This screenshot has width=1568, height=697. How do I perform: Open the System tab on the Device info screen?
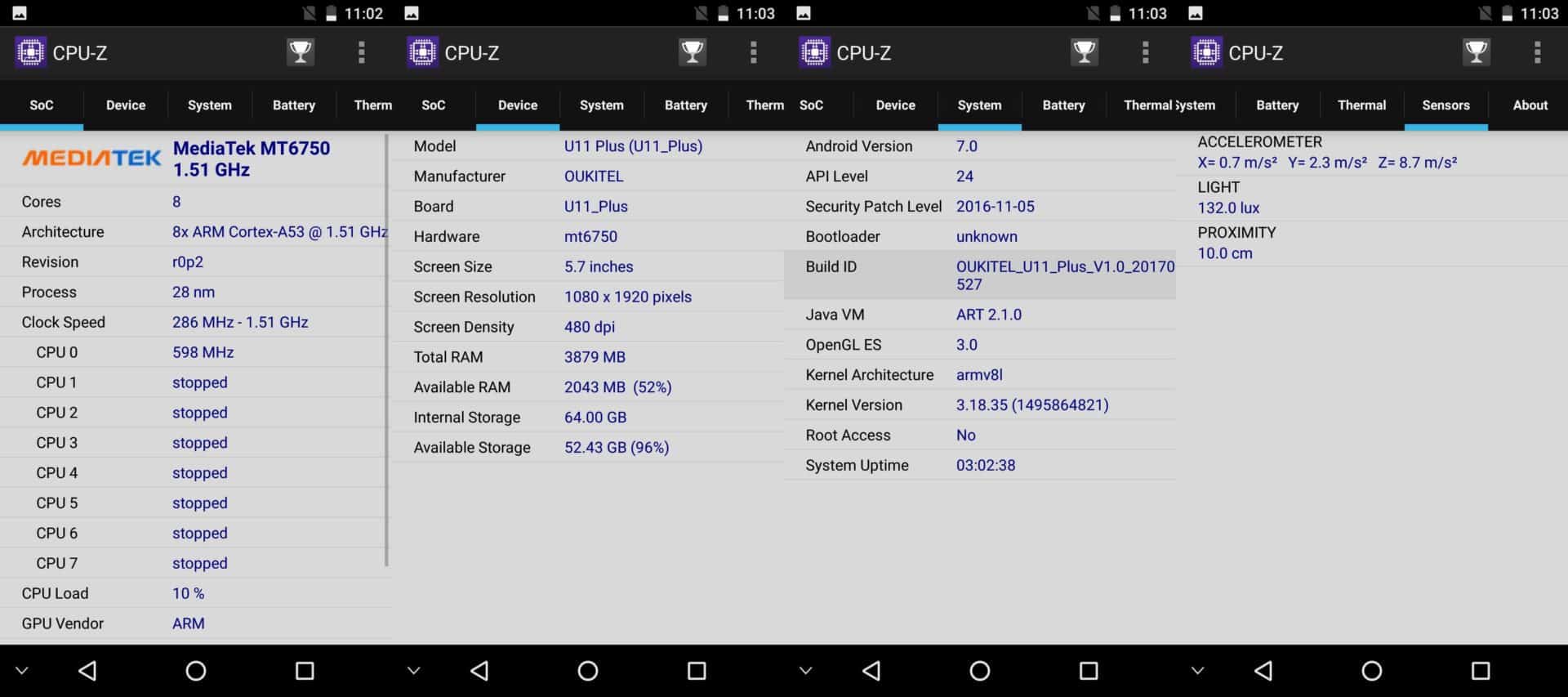tap(602, 105)
